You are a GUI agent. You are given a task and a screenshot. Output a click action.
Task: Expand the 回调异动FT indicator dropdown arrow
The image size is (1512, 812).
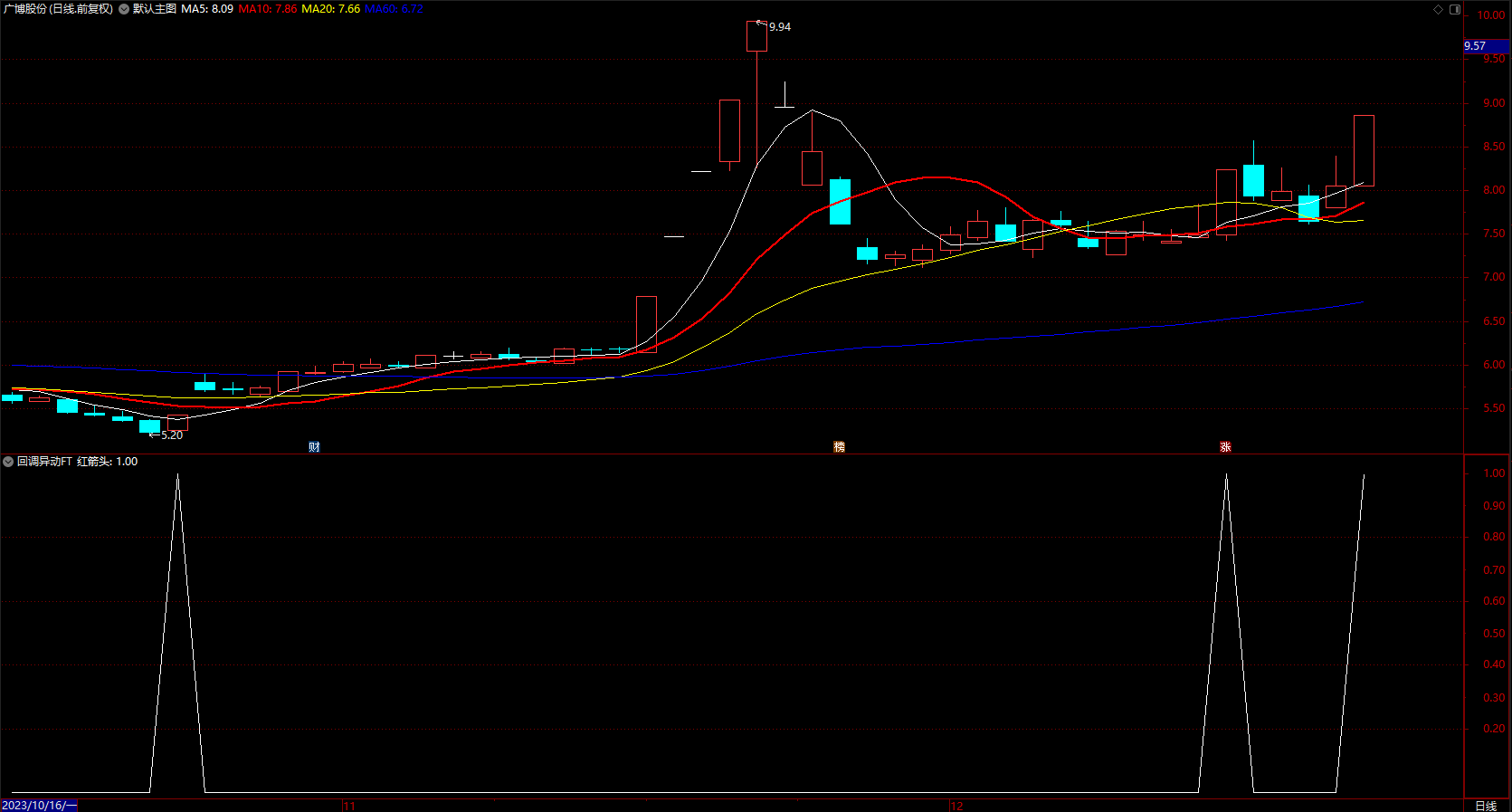(x=8, y=462)
